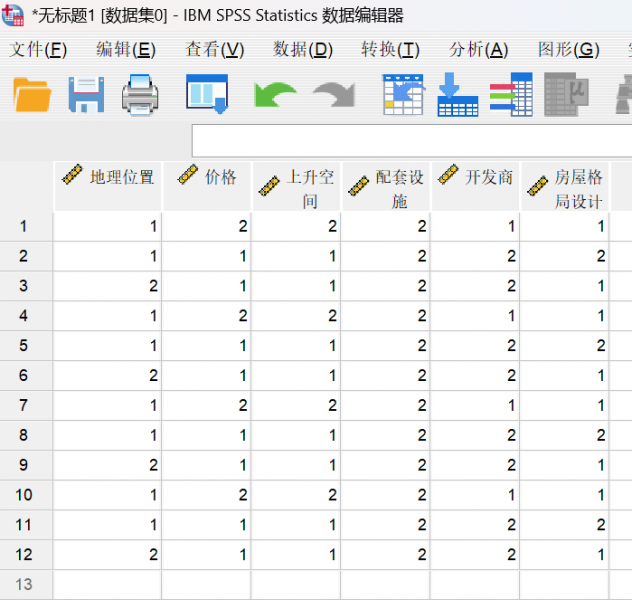Click the cell value editor field
Image resolution: width=632 pixels, height=600 pixels.
[x=412, y=141]
